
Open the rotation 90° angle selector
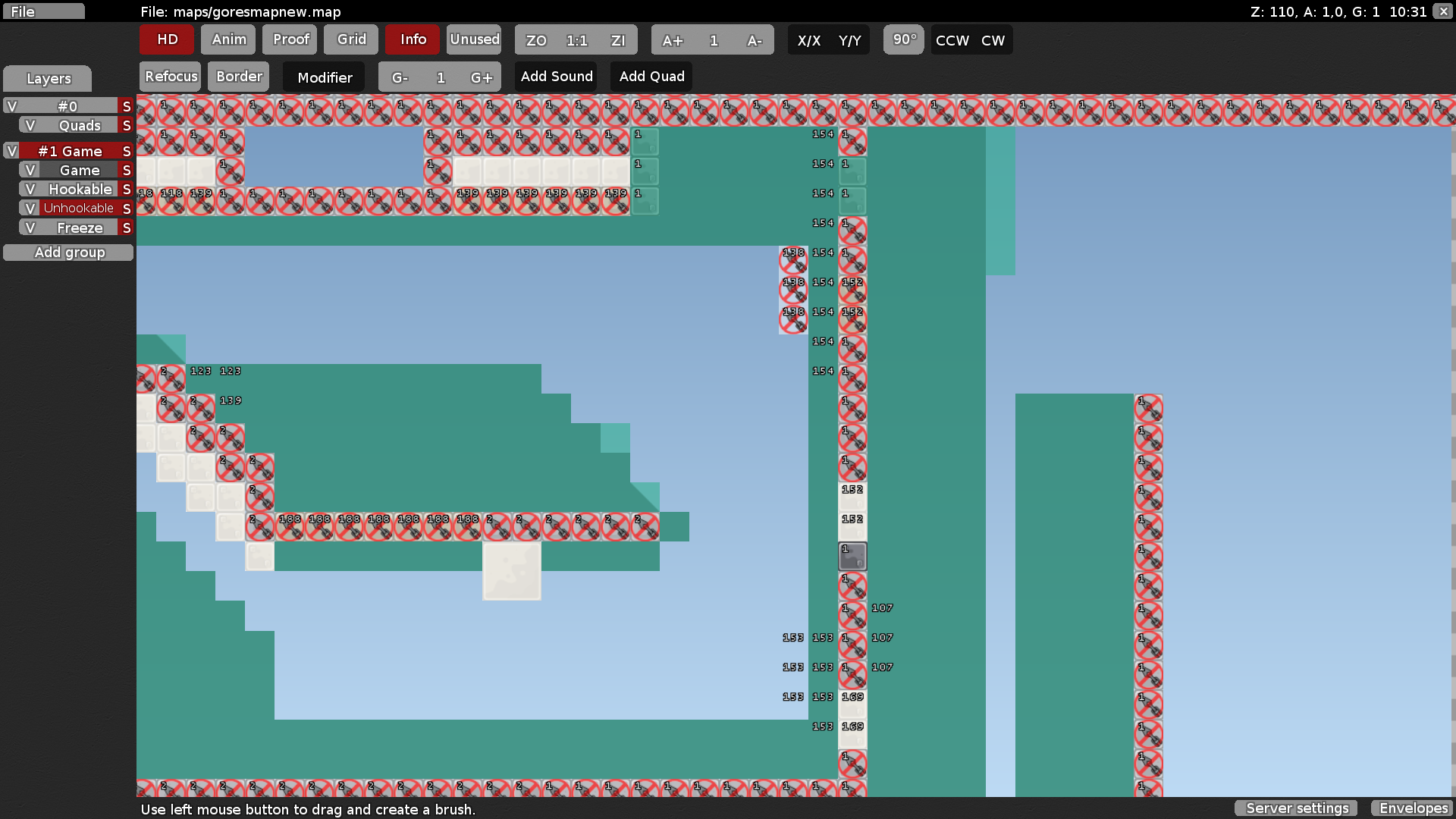[x=904, y=39]
